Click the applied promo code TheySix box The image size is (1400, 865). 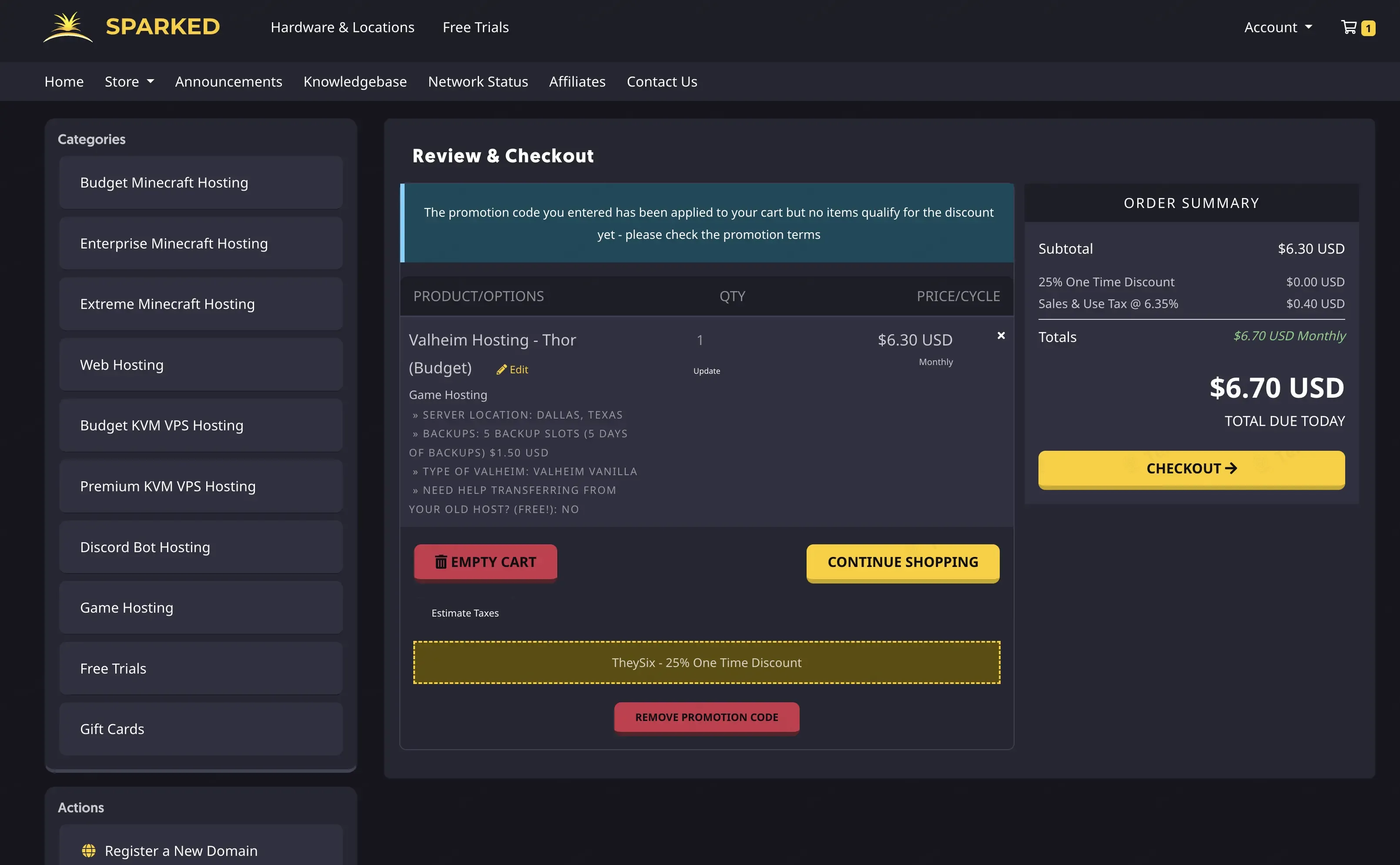pos(707,663)
